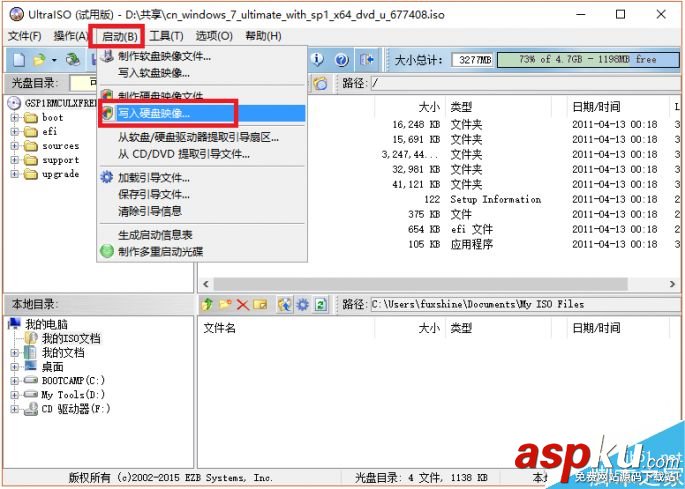Click the New blank image toolbar icon
Screen dimensions: 685x489
(18, 60)
